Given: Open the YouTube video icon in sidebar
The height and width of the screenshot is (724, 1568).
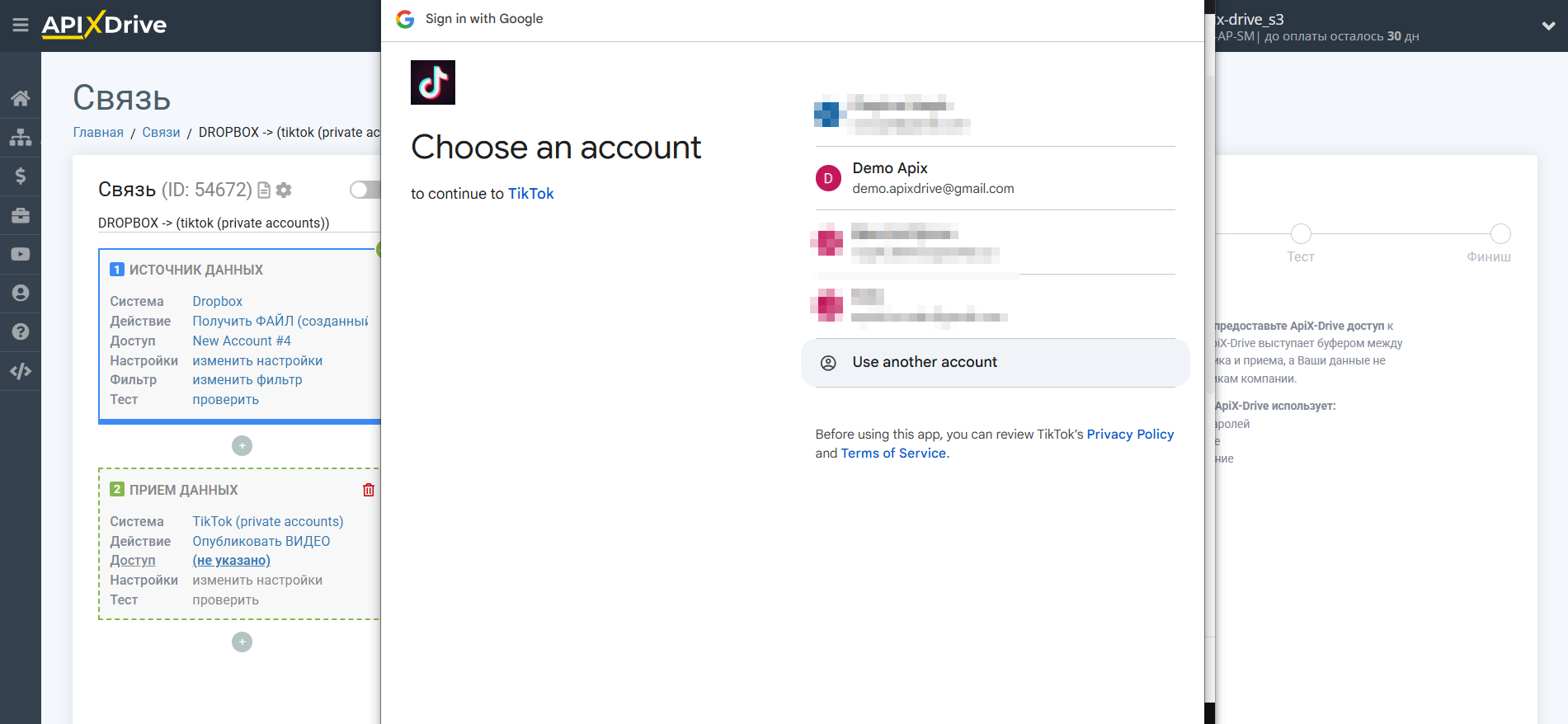Looking at the screenshot, I should click(x=21, y=254).
